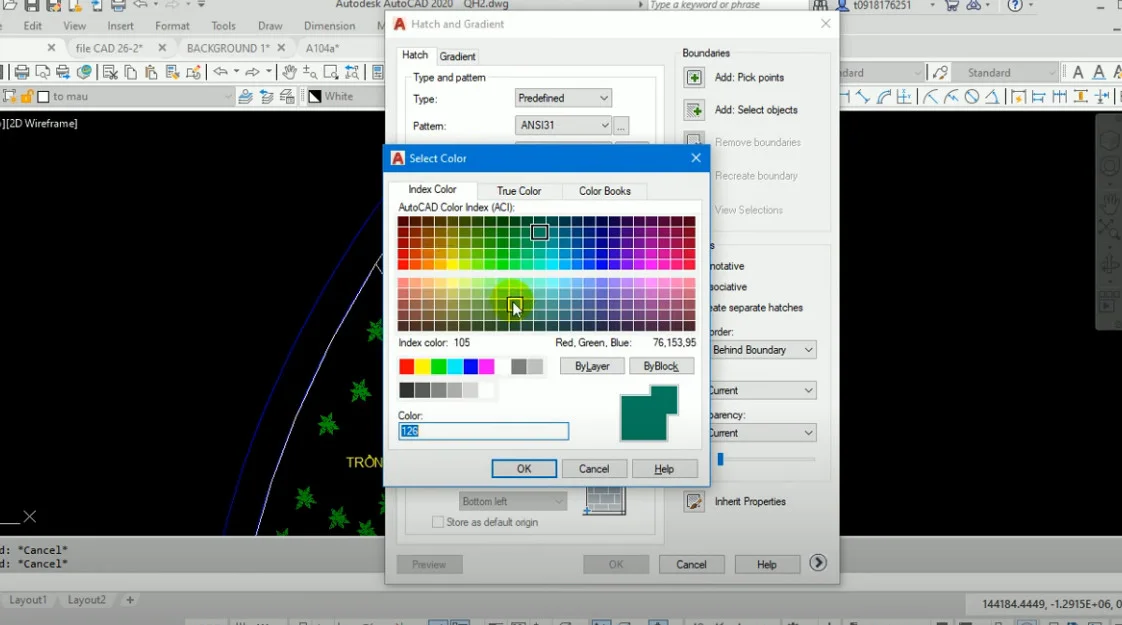Click the Zoom Realtime icon
Viewport: 1122px width, 625px height.
pyautogui.click(x=310, y=72)
